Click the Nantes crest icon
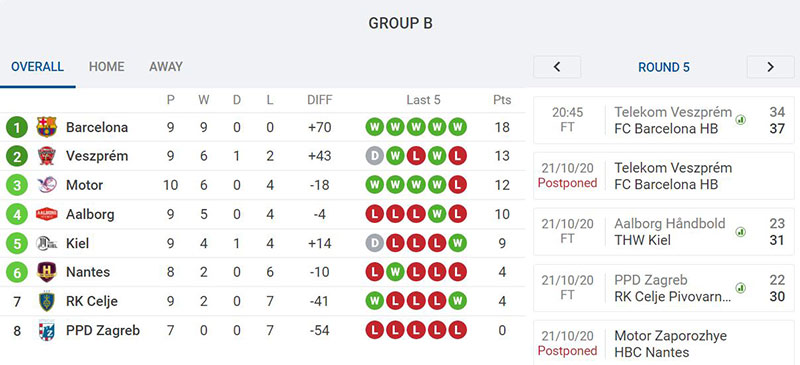The width and height of the screenshot is (800, 365). [x=46, y=272]
